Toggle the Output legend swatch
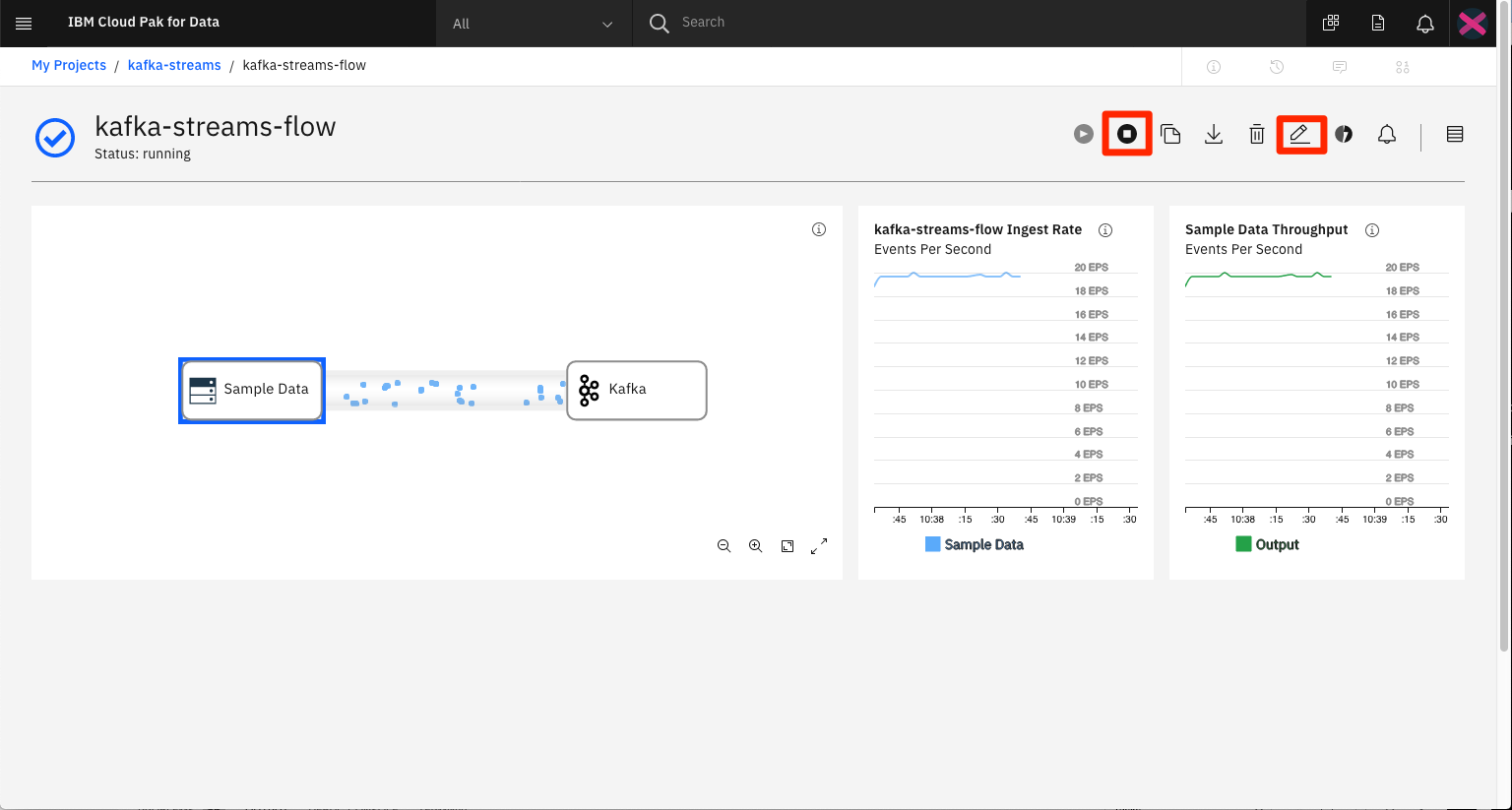The width and height of the screenshot is (1512, 810). [1243, 544]
